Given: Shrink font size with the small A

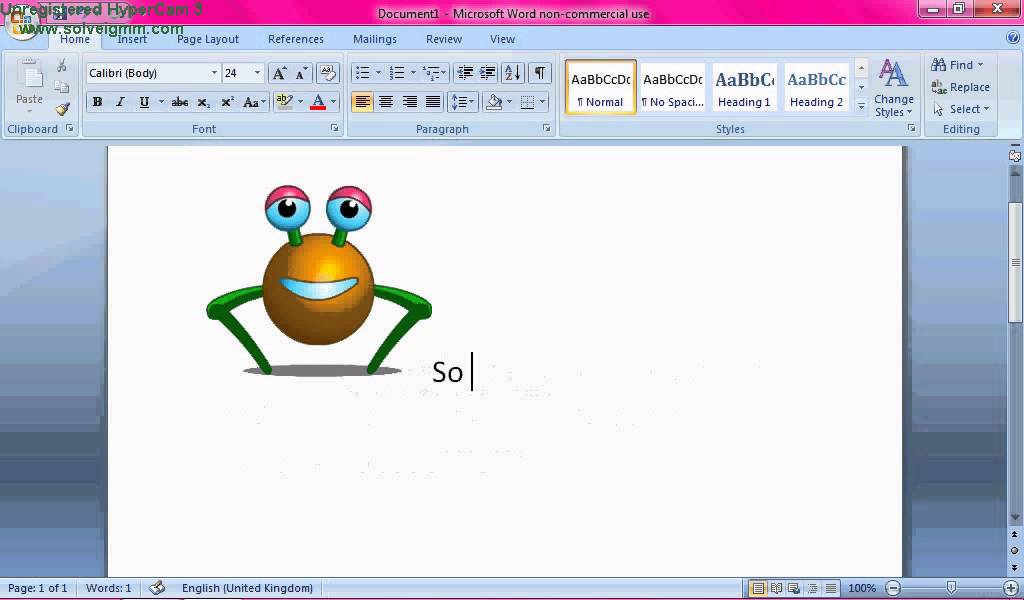Looking at the screenshot, I should tap(302, 73).
